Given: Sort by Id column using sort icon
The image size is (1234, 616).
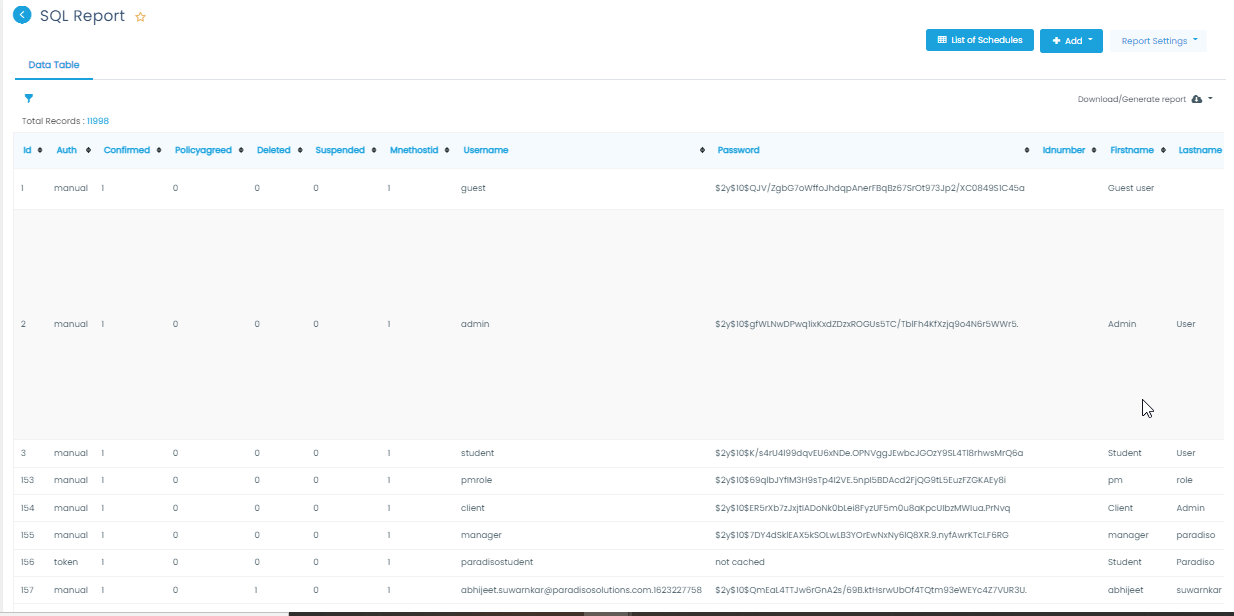Looking at the screenshot, I should 39,150.
